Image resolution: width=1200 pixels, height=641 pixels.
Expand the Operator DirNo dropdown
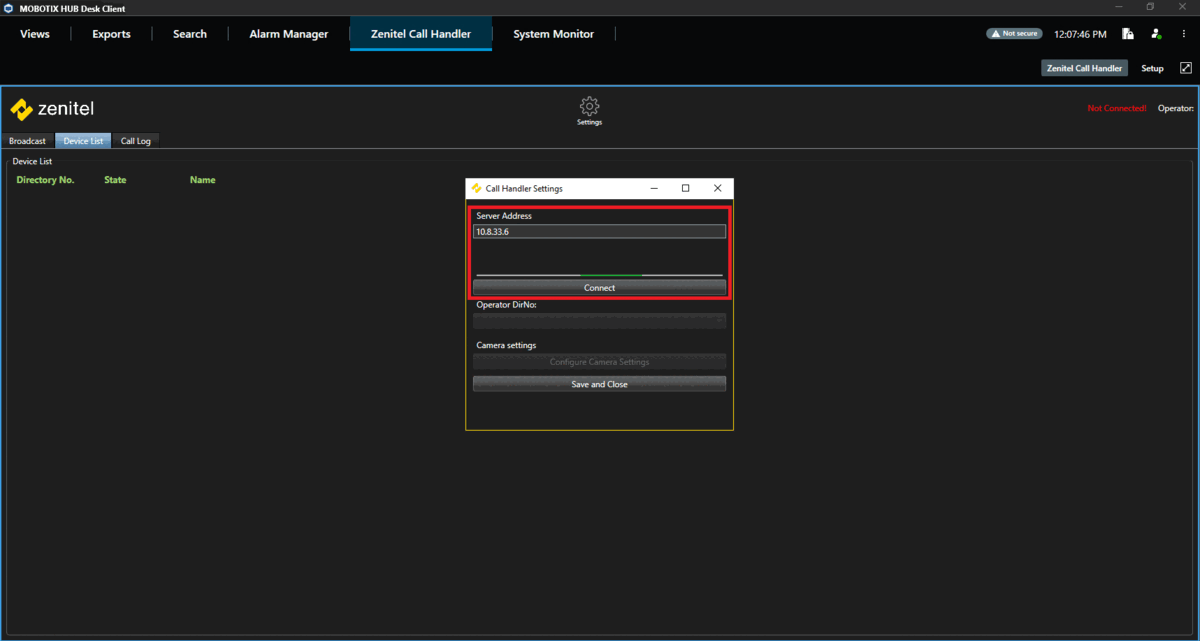[599, 321]
